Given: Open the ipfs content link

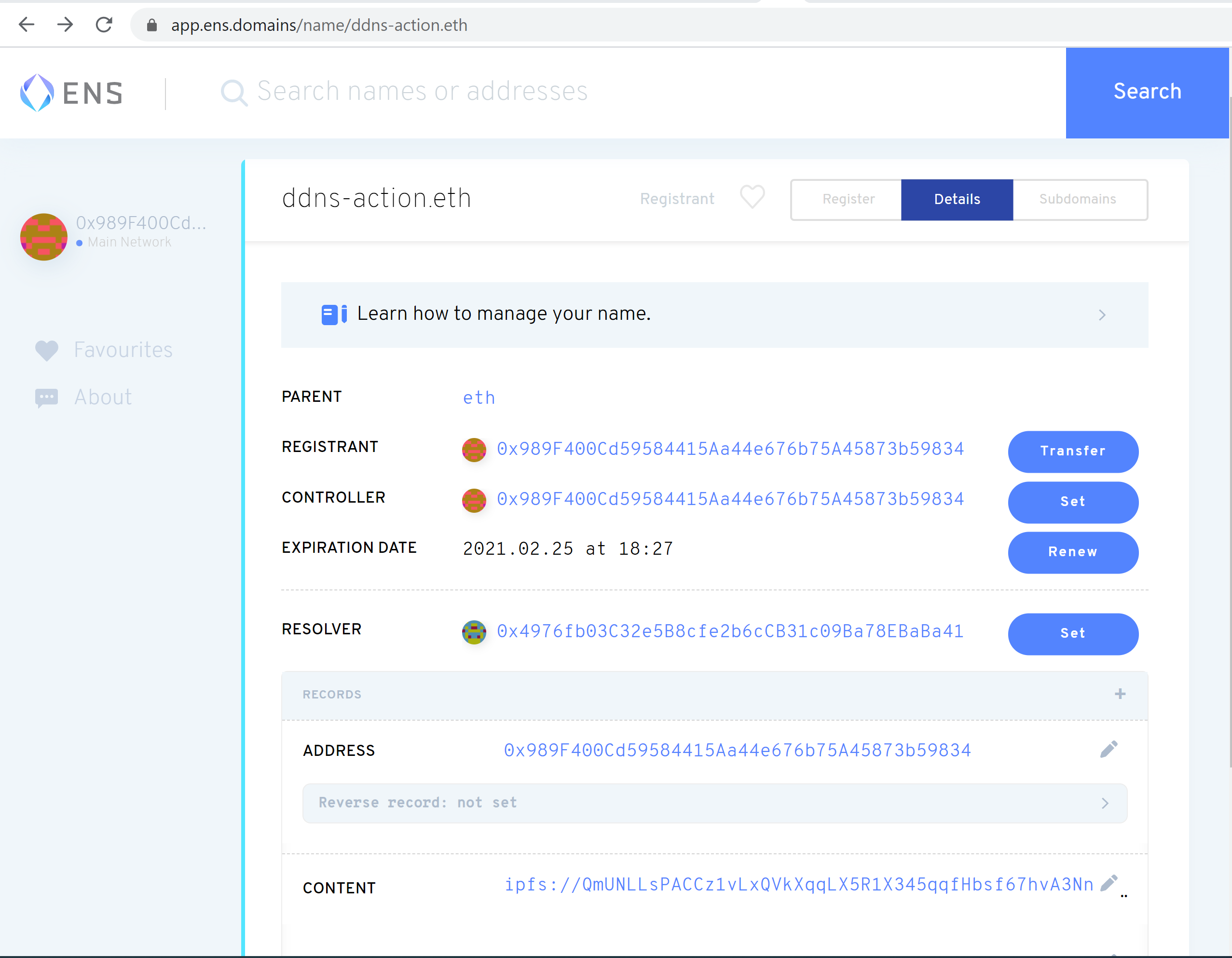Looking at the screenshot, I should tap(798, 885).
